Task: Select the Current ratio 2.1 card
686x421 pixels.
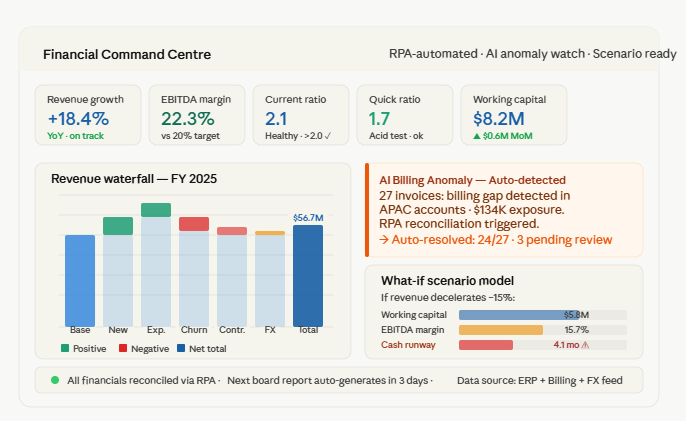Action: [301, 115]
